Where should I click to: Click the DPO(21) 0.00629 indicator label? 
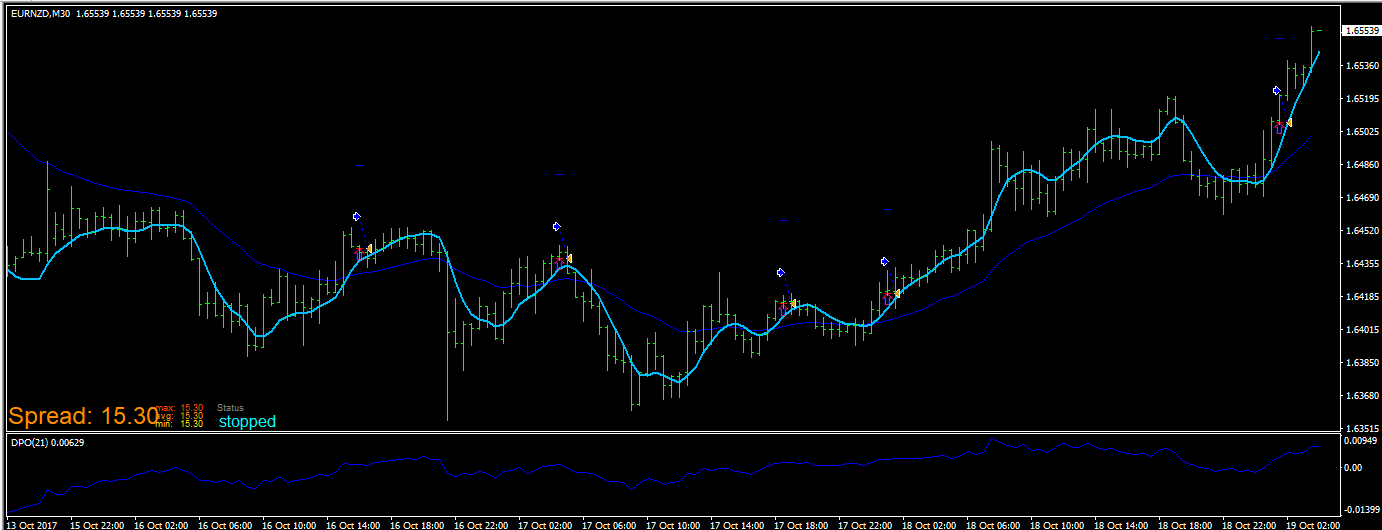pos(47,442)
